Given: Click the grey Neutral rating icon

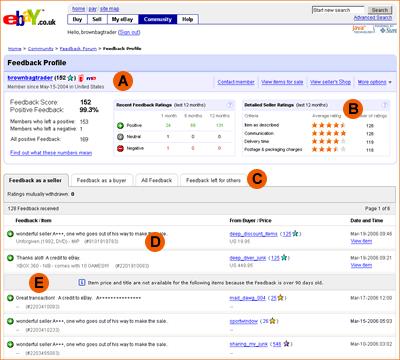Looking at the screenshot, I should 120,137.
